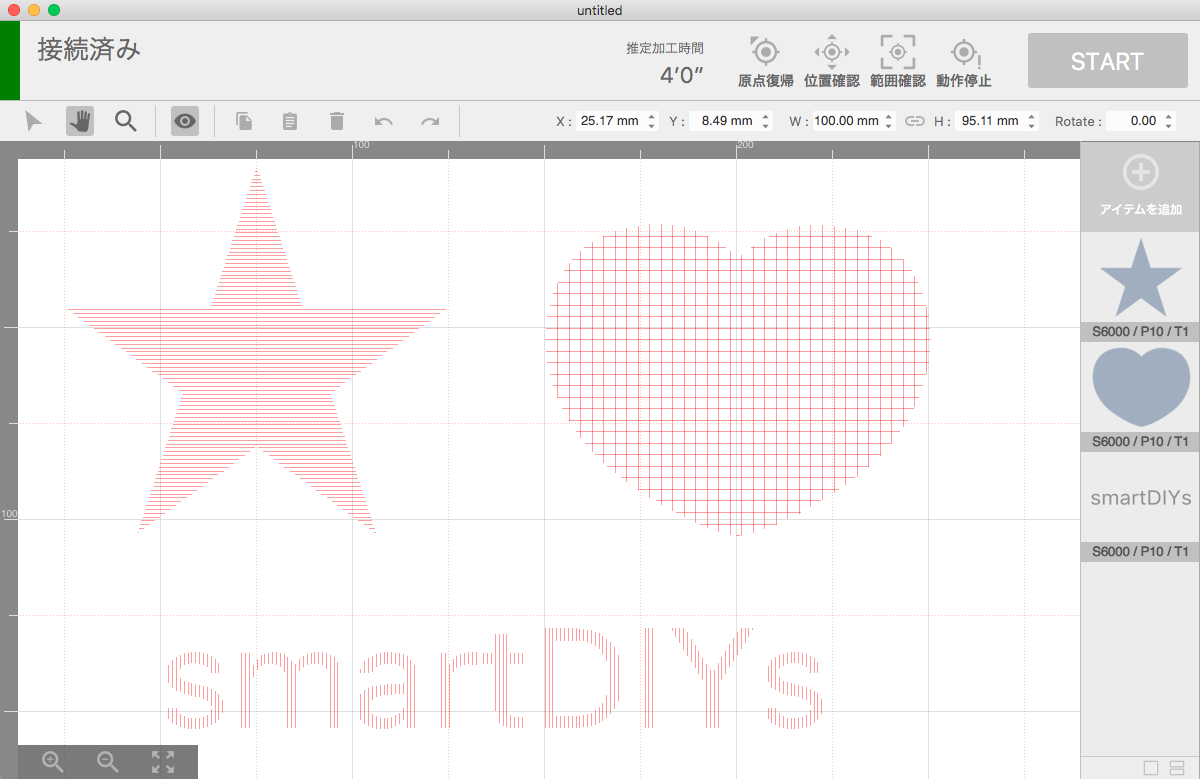The width and height of the screenshot is (1200, 779).
Task: Select the H height field
Action: 989,121
